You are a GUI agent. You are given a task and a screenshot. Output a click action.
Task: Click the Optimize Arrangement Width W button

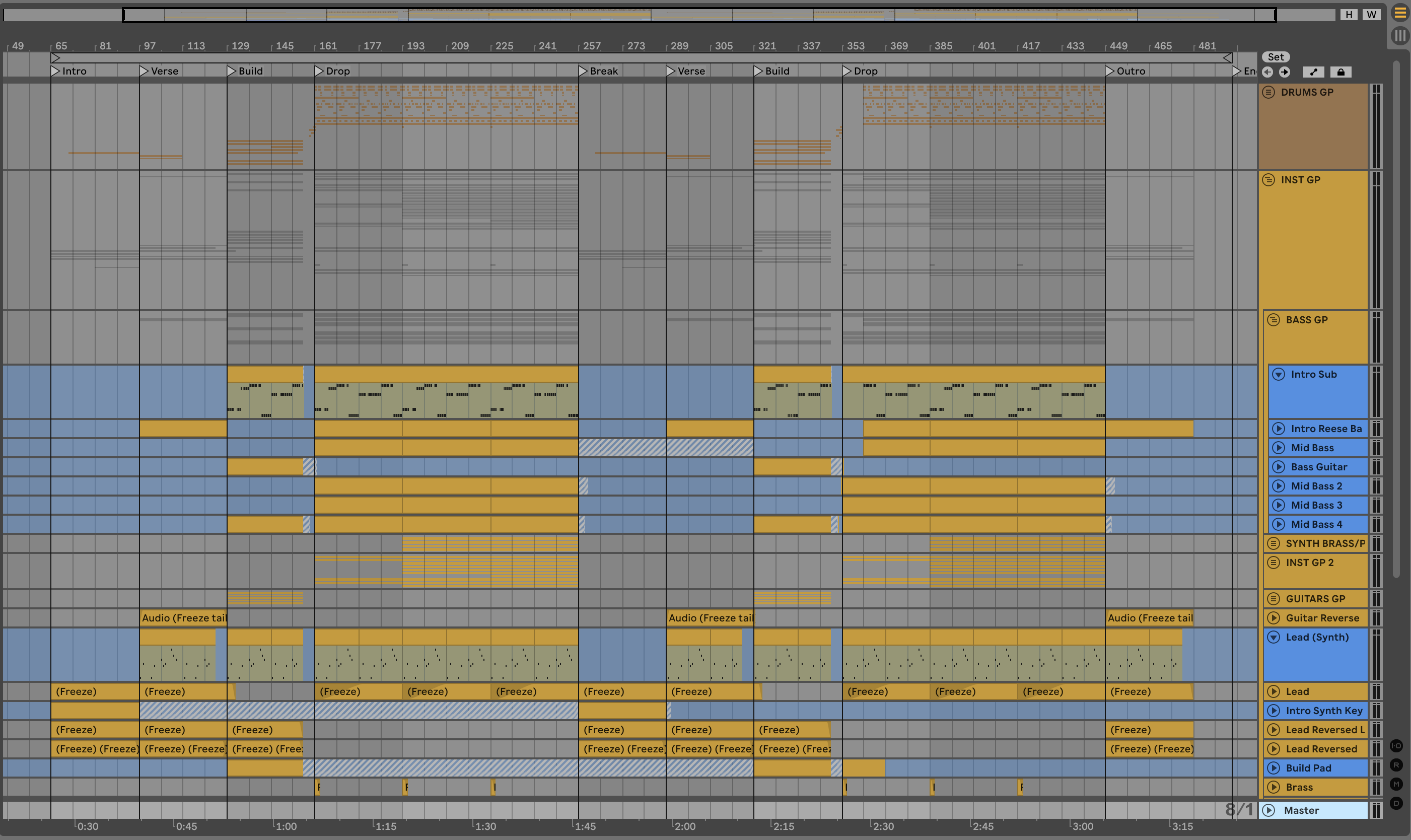[x=1371, y=15]
